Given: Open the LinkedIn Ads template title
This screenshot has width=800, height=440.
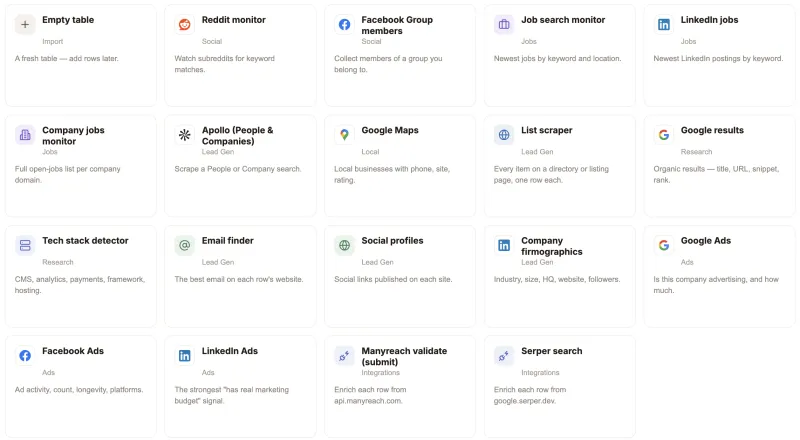Looking at the screenshot, I should pyautogui.click(x=230, y=351).
